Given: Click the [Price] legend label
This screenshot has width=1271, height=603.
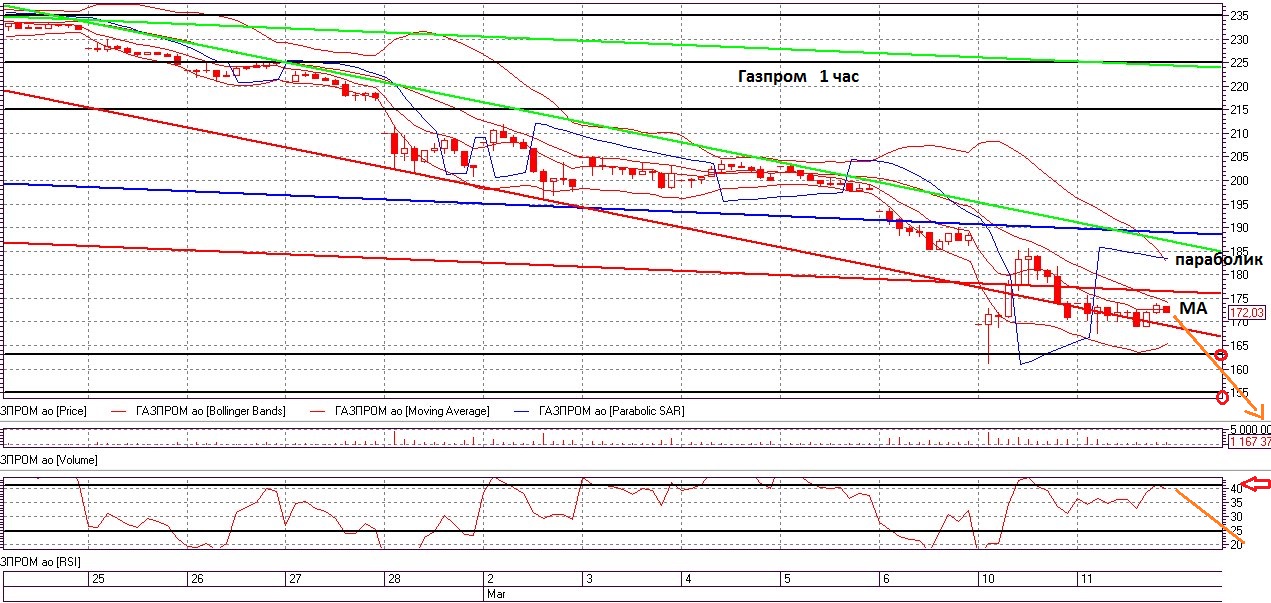Looking at the screenshot, I should (43, 411).
